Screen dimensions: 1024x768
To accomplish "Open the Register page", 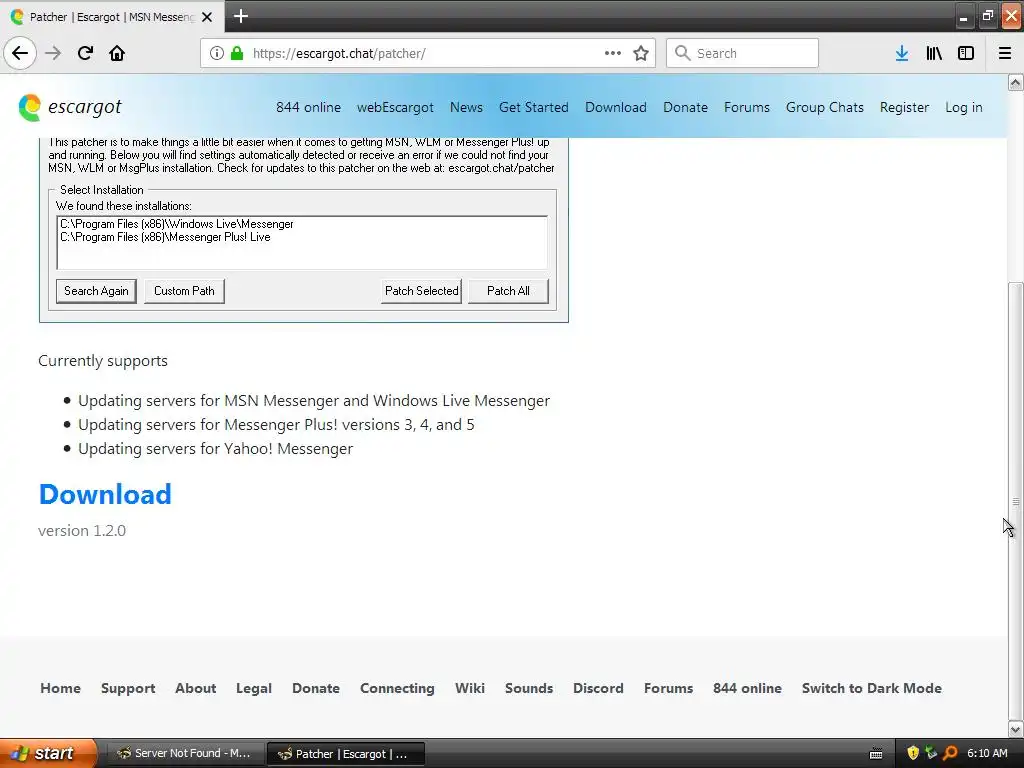I will click(x=904, y=107).
